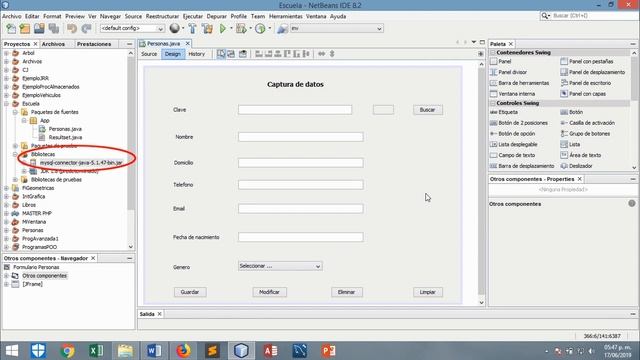Image resolution: width=640 pixels, height=360 pixels.
Task: Open the browser selection dropdown in toolbar
Action: (x=336, y=29)
